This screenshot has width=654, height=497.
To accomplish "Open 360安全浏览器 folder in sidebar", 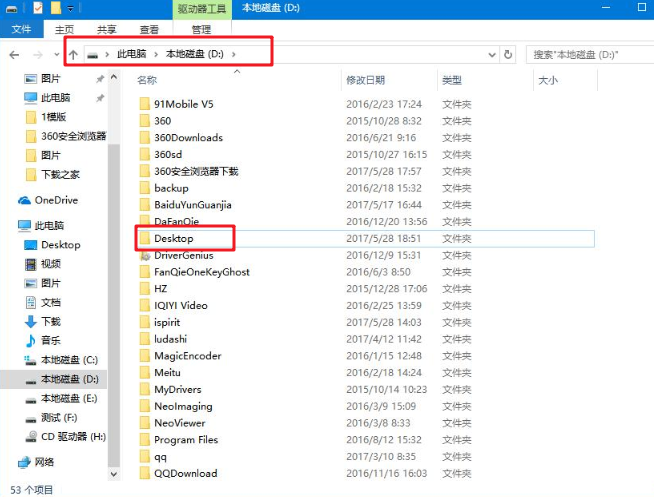I will 73,136.
